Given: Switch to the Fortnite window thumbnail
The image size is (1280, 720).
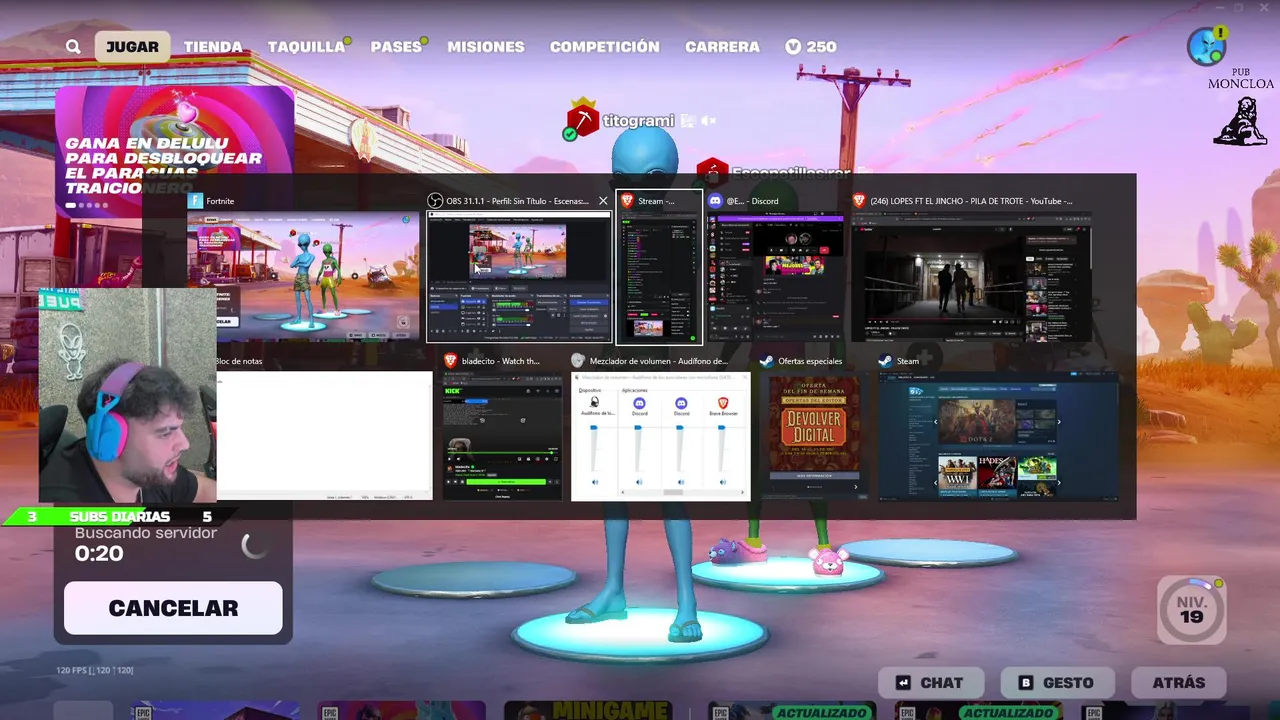Looking at the screenshot, I should tap(303, 275).
